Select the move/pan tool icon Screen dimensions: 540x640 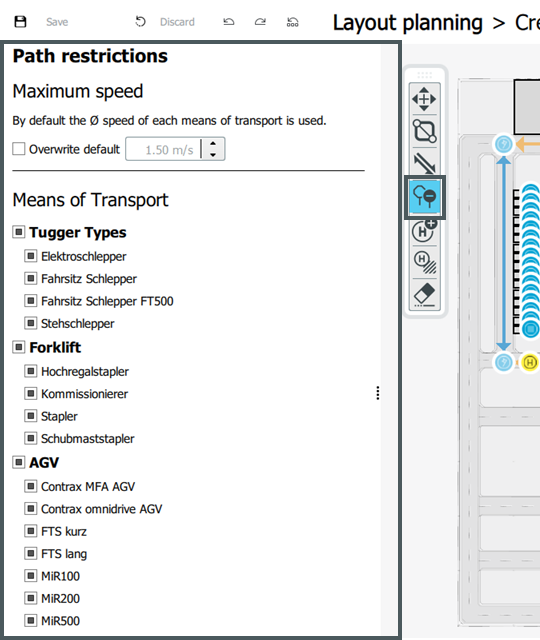pos(424,99)
